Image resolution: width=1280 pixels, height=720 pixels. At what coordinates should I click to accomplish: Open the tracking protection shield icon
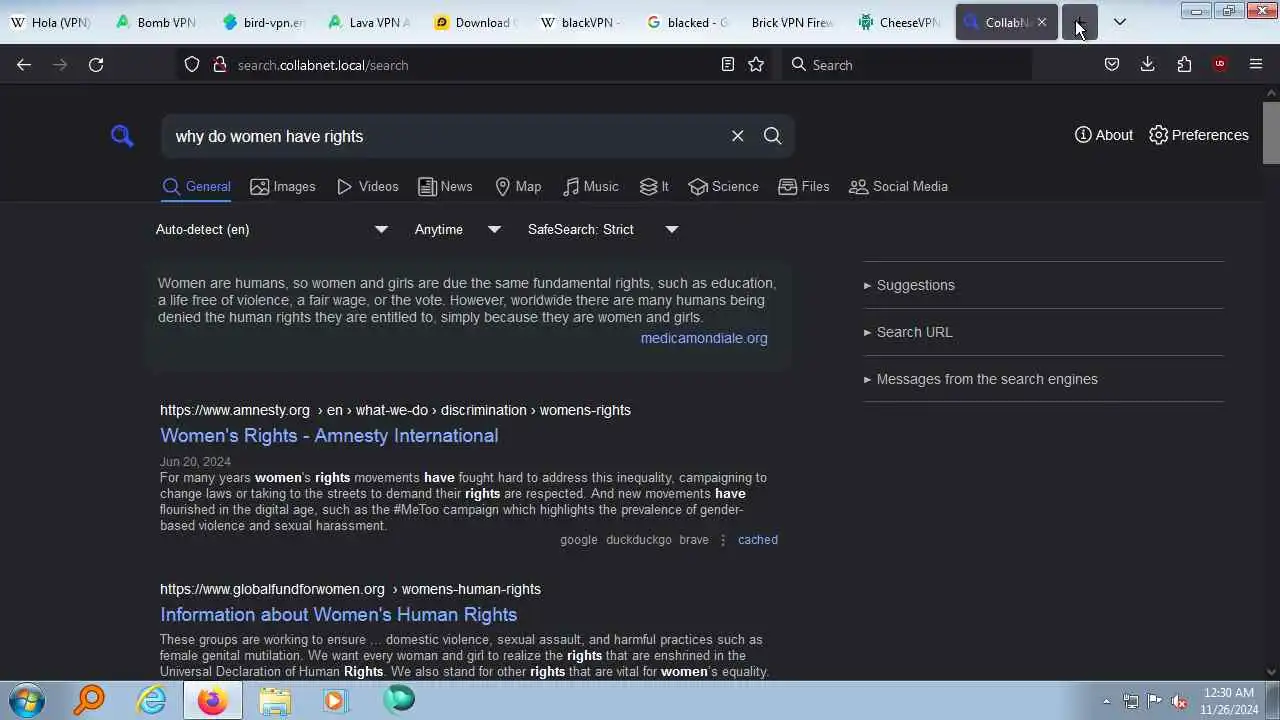click(x=192, y=64)
